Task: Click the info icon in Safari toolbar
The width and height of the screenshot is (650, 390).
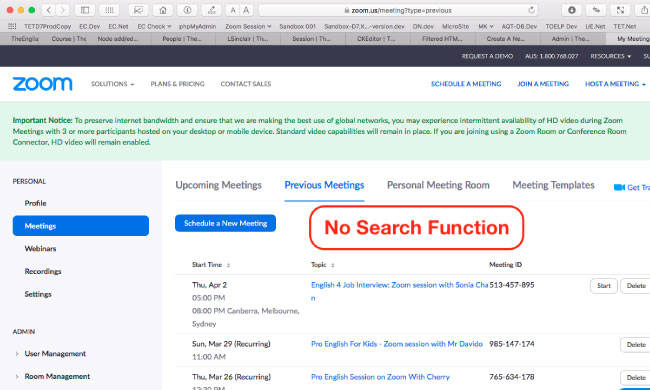Action: click(187, 10)
